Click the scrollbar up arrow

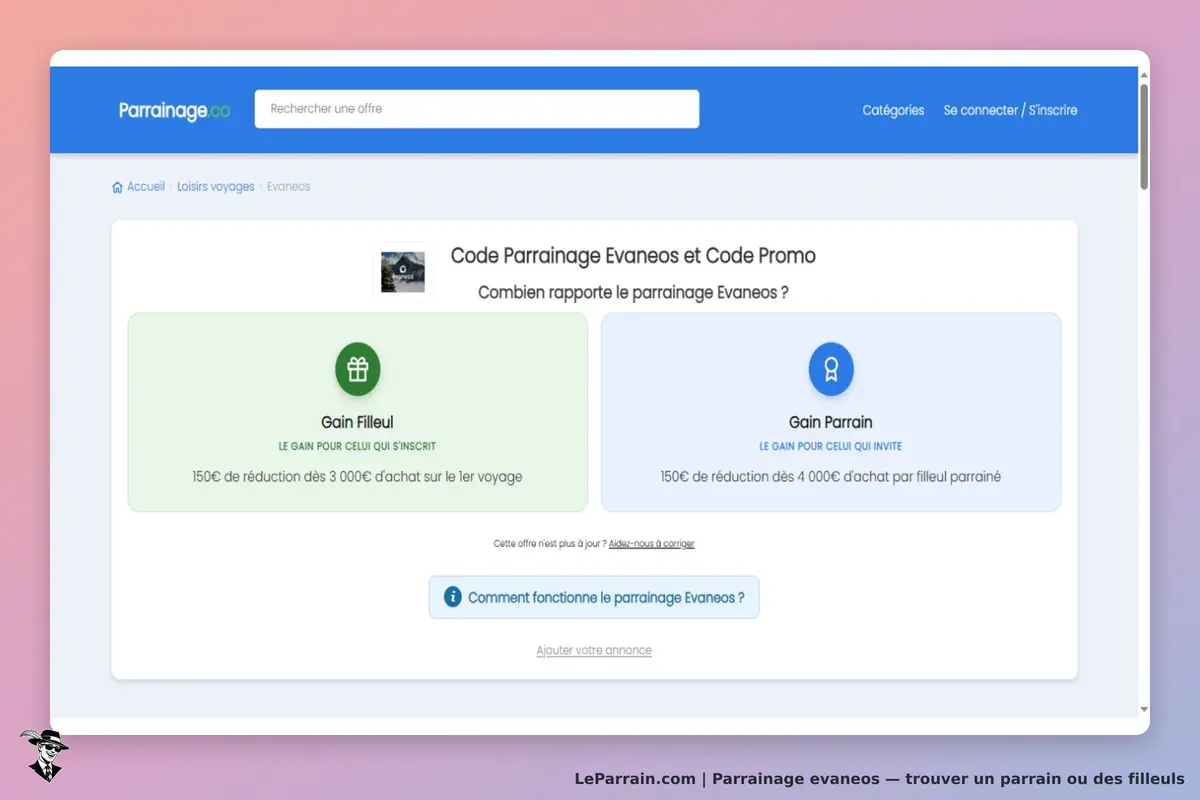pos(1144,74)
